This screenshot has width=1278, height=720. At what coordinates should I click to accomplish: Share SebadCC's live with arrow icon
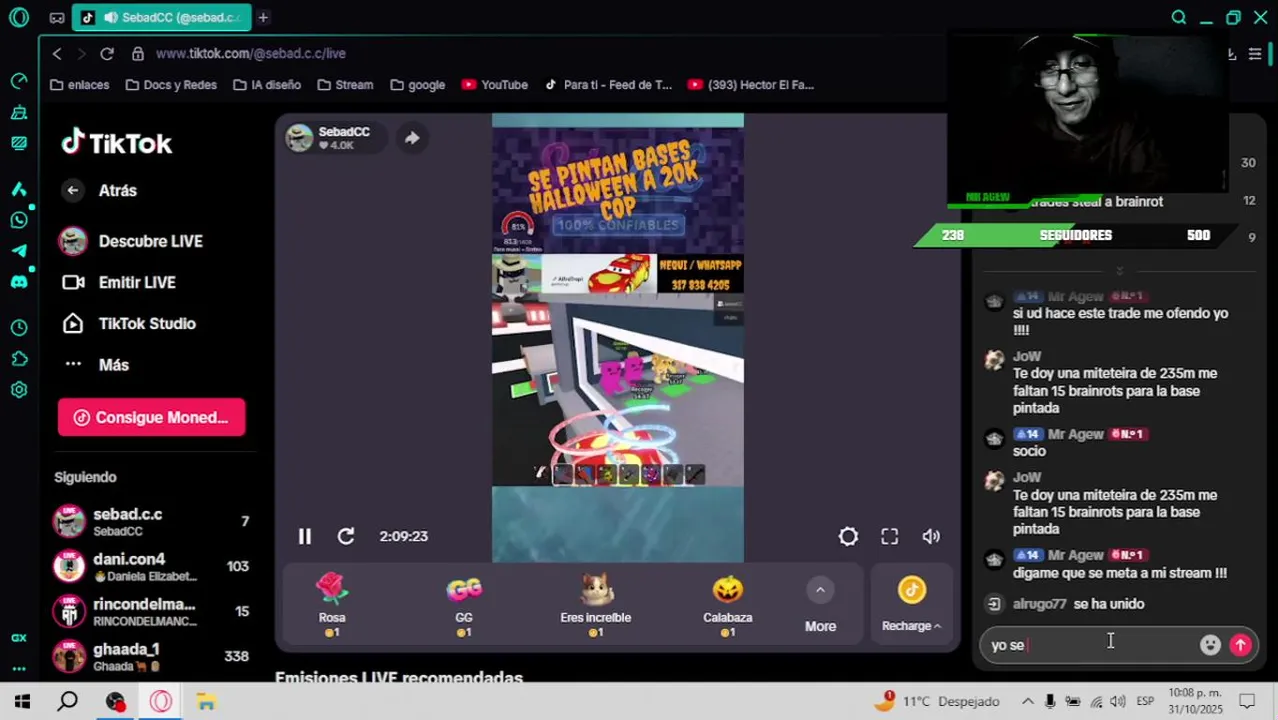pos(412,138)
